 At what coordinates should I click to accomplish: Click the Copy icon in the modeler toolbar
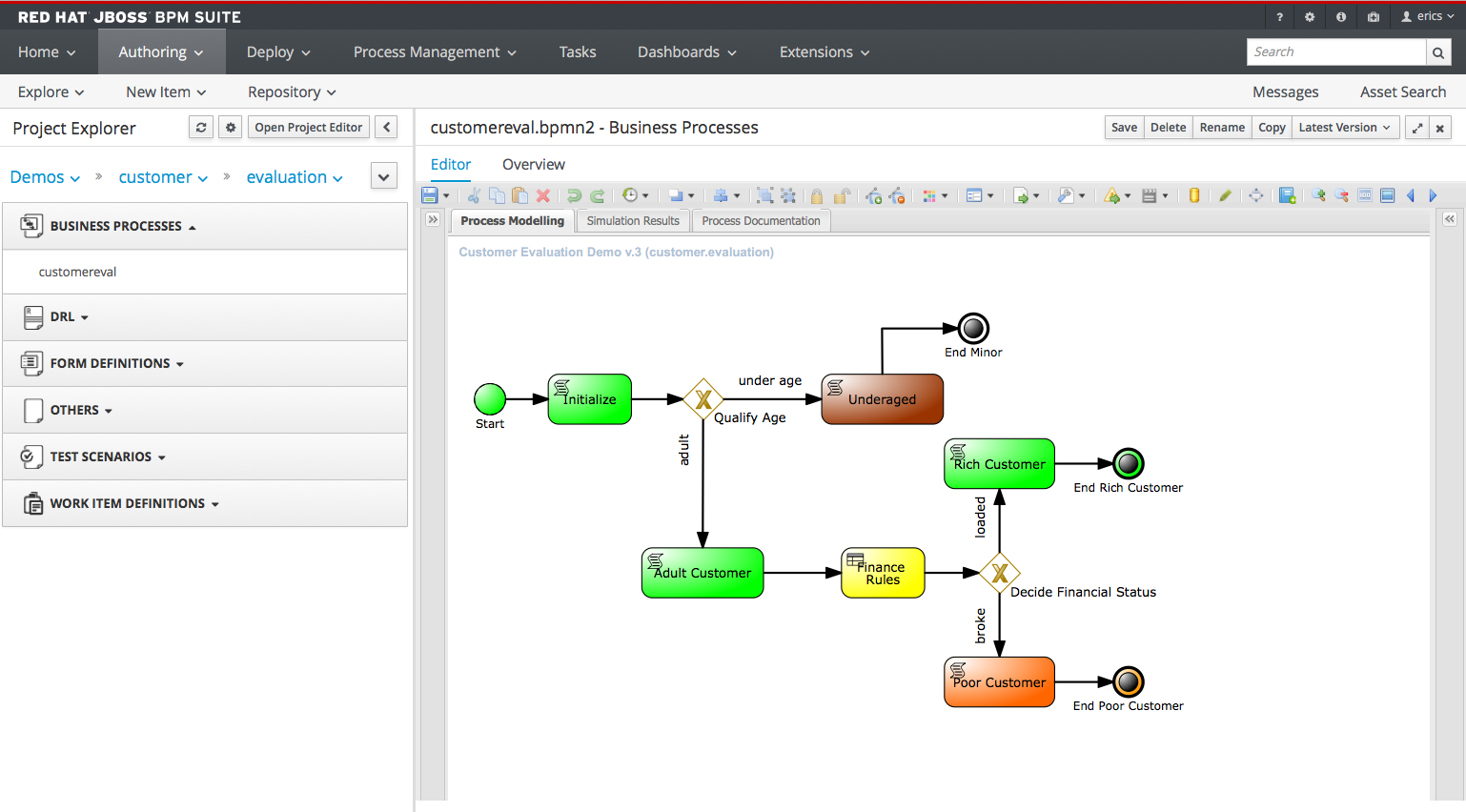497,195
